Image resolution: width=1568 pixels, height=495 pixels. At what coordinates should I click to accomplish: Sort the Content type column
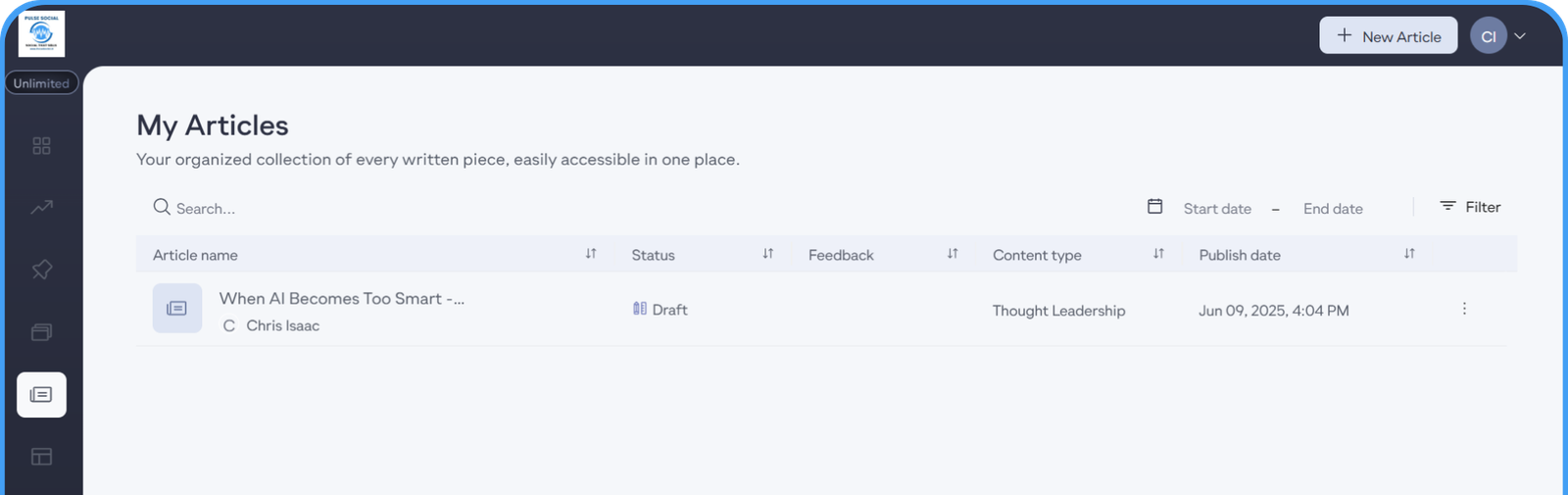1158,254
